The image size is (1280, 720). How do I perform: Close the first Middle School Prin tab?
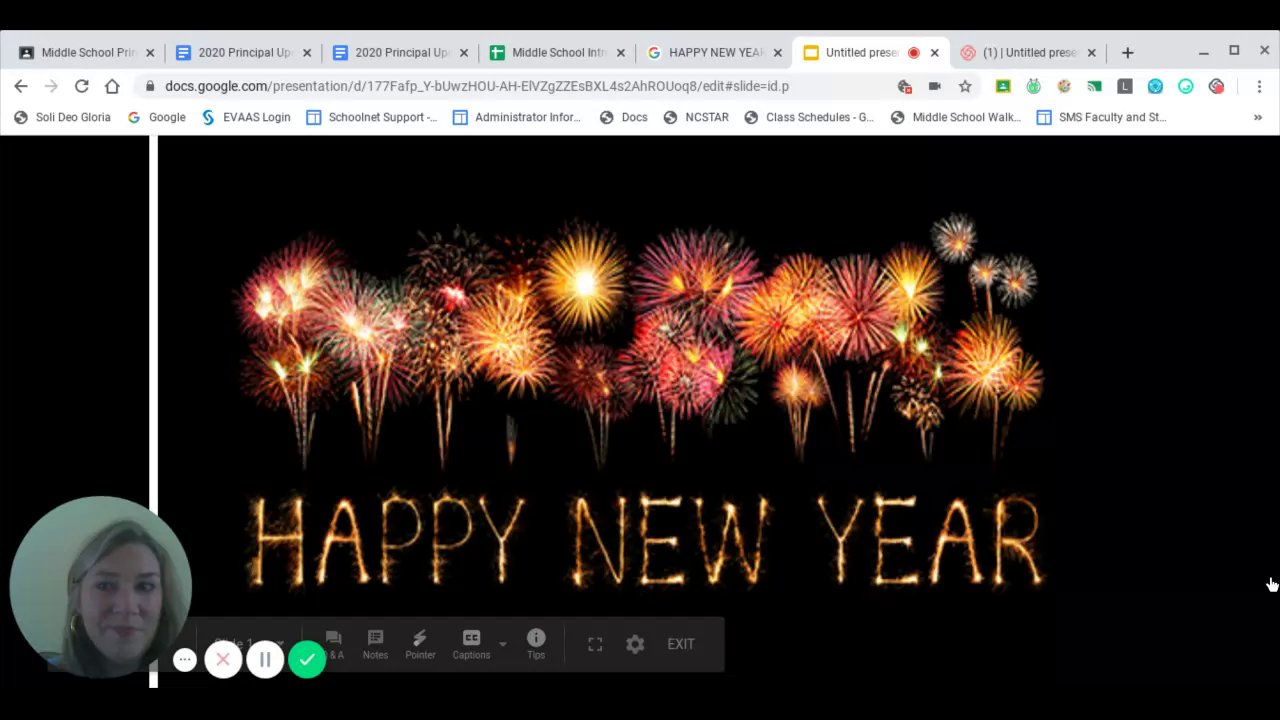(x=150, y=53)
